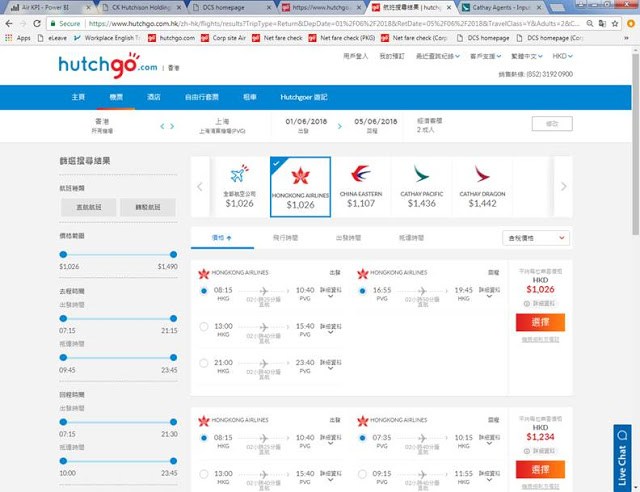The width and height of the screenshot is (640, 492).
Task: Click the price info icon under $1,234
Action: pyautogui.click(x=527, y=451)
